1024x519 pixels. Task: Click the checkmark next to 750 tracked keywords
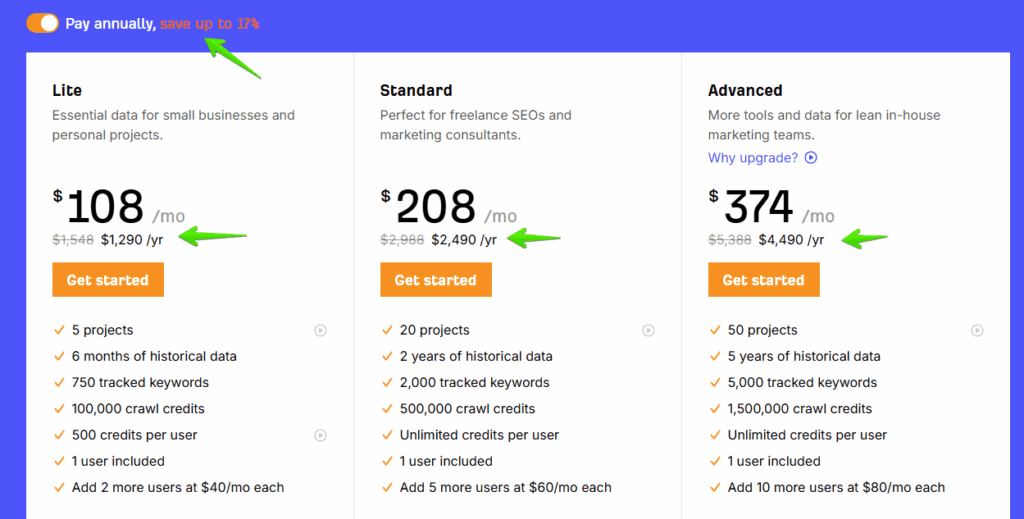click(58, 383)
